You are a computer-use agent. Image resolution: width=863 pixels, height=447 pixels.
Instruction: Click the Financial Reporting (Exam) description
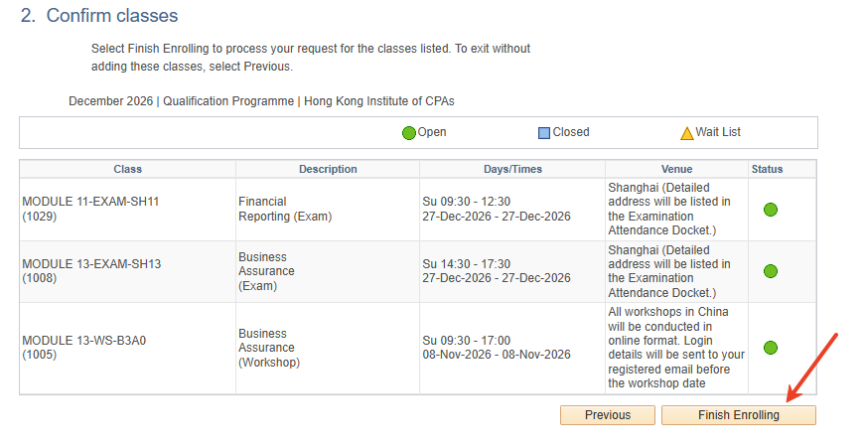click(x=285, y=209)
